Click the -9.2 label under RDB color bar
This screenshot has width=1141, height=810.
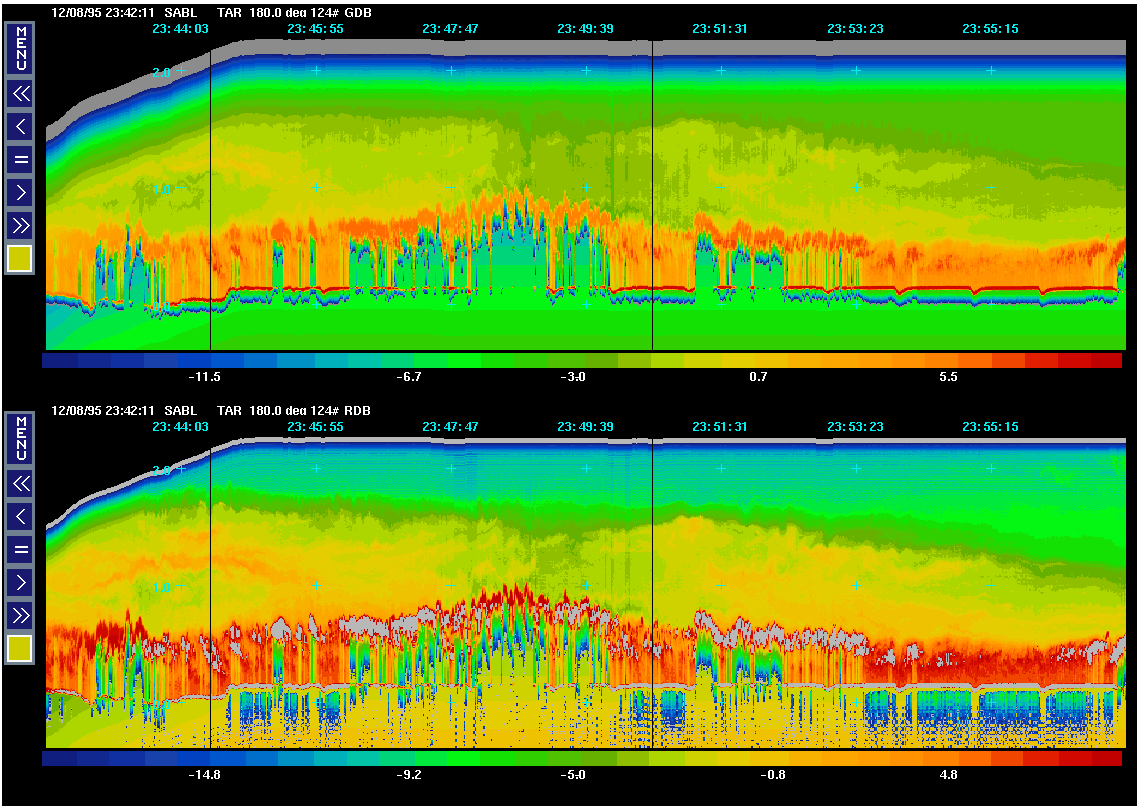click(x=409, y=774)
